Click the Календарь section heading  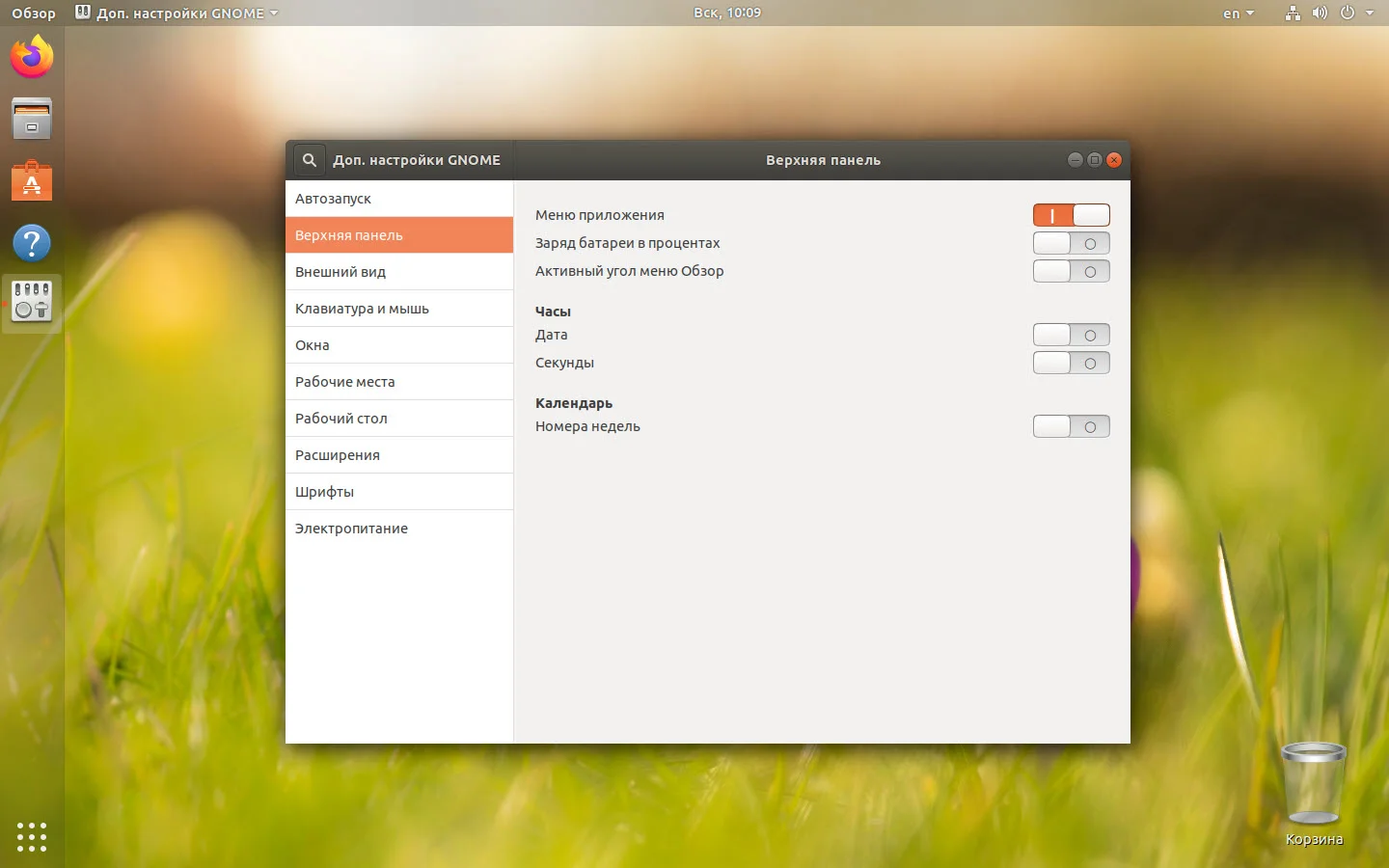point(574,403)
